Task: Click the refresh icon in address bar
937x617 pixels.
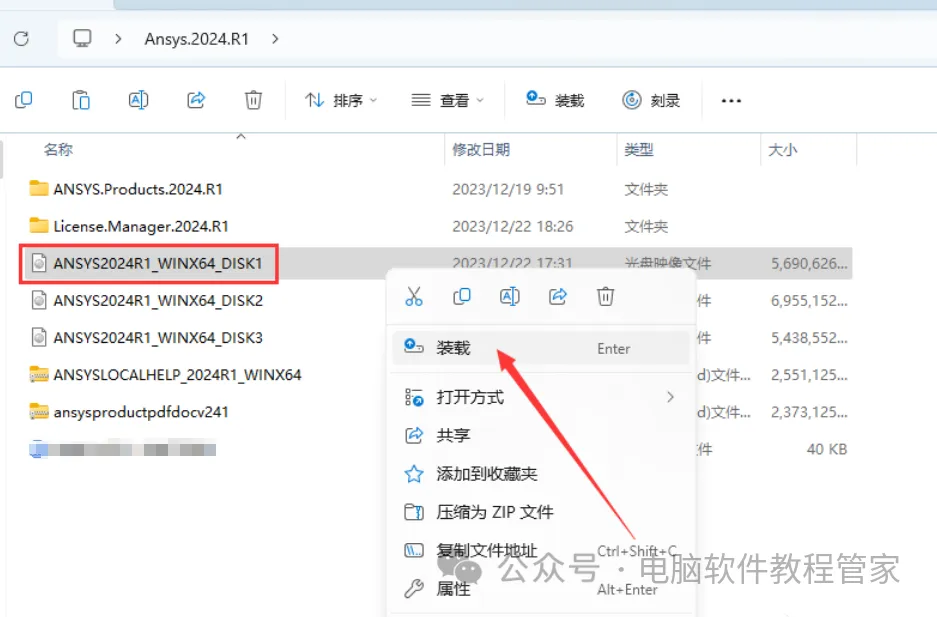Action: point(22,39)
